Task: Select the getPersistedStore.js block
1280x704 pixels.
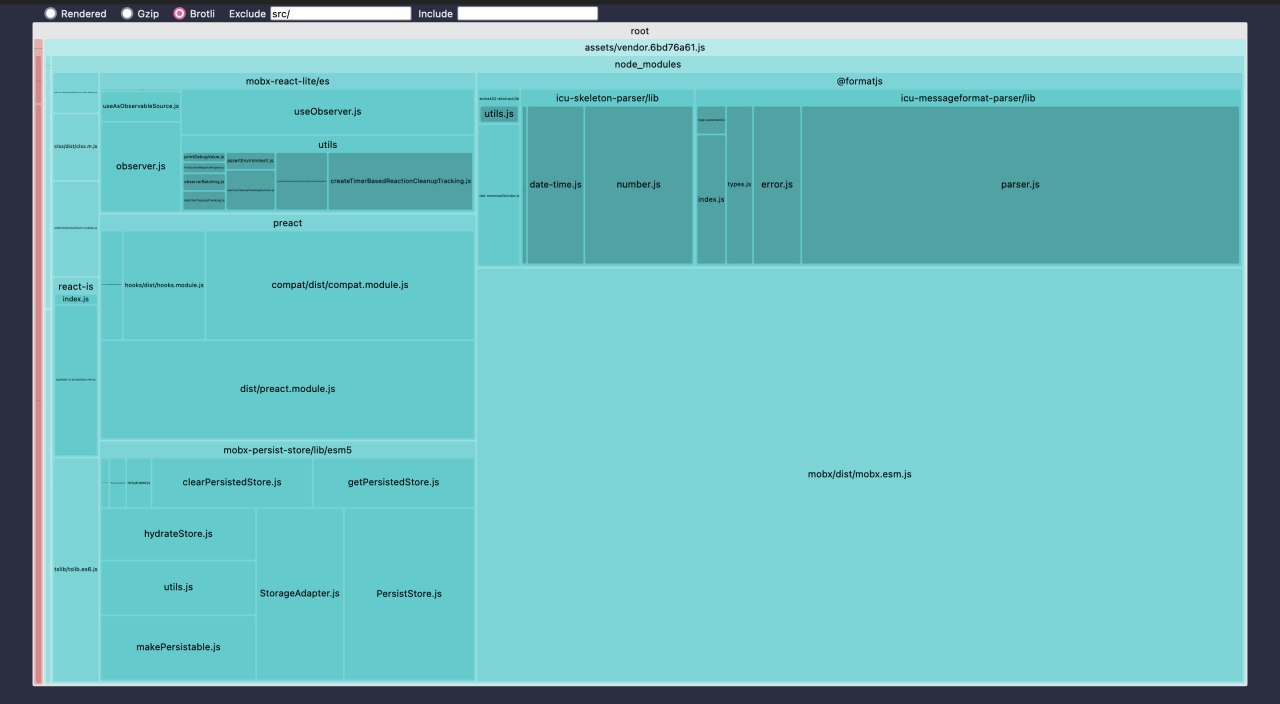Action: point(393,482)
